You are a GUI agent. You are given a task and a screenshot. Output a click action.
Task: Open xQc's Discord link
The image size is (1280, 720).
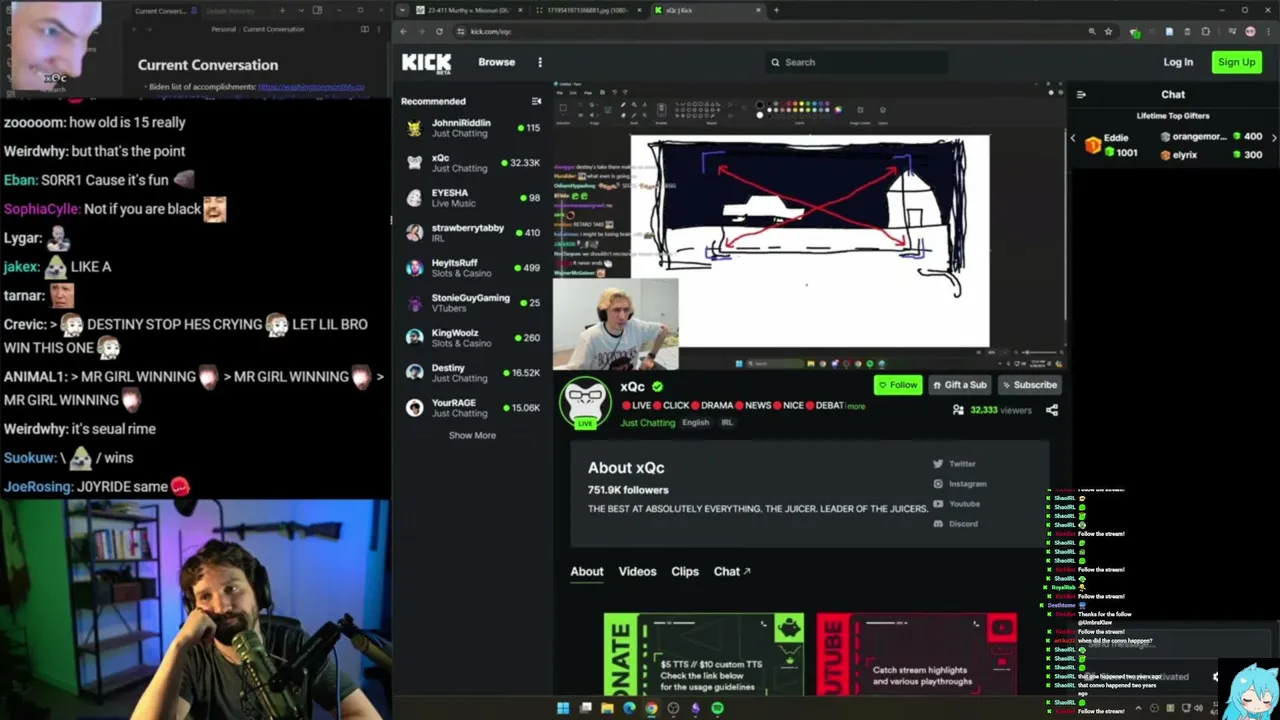(955, 524)
